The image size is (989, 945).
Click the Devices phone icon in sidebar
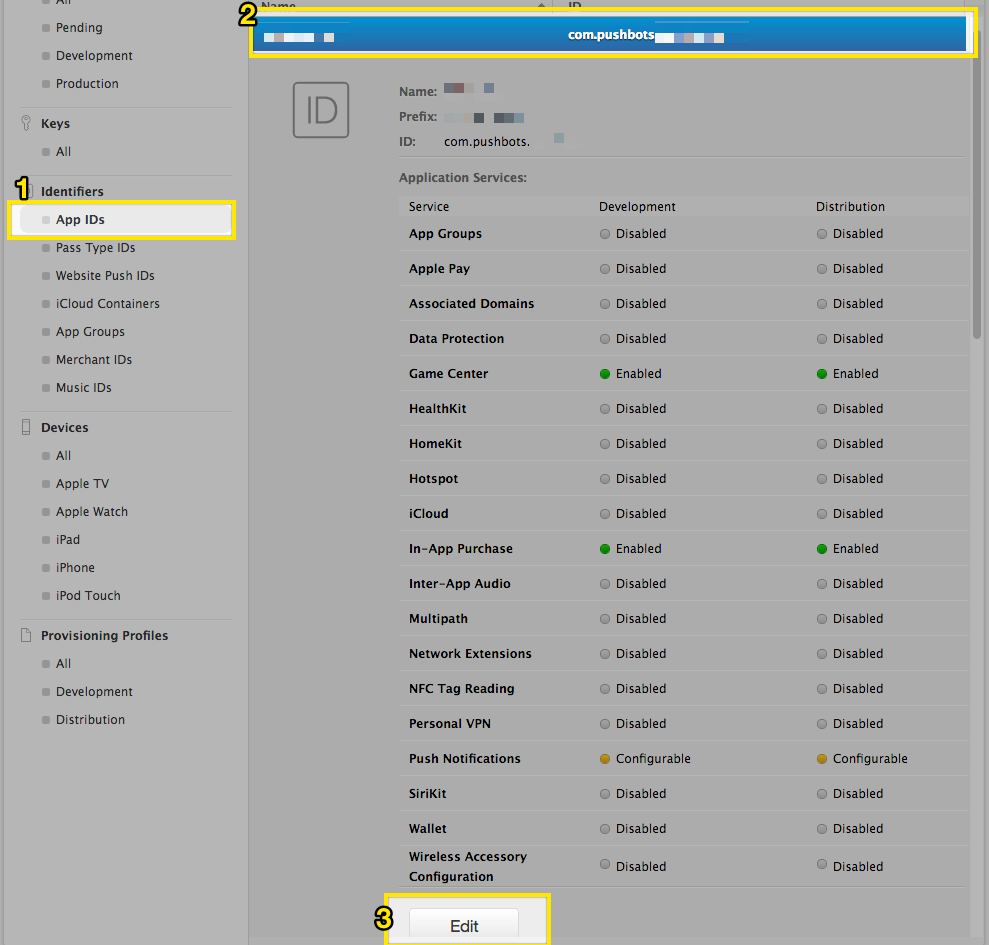(26, 427)
